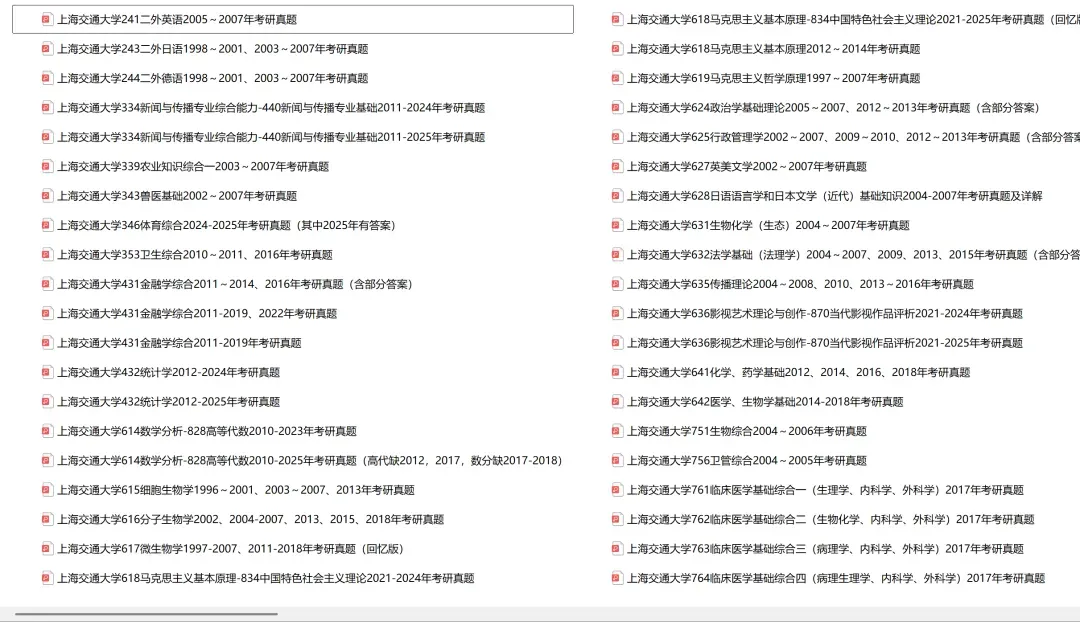1080x622 pixels.
Task: Open the 642医学、生物学基础 link
Action: pyautogui.click(x=766, y=401)
